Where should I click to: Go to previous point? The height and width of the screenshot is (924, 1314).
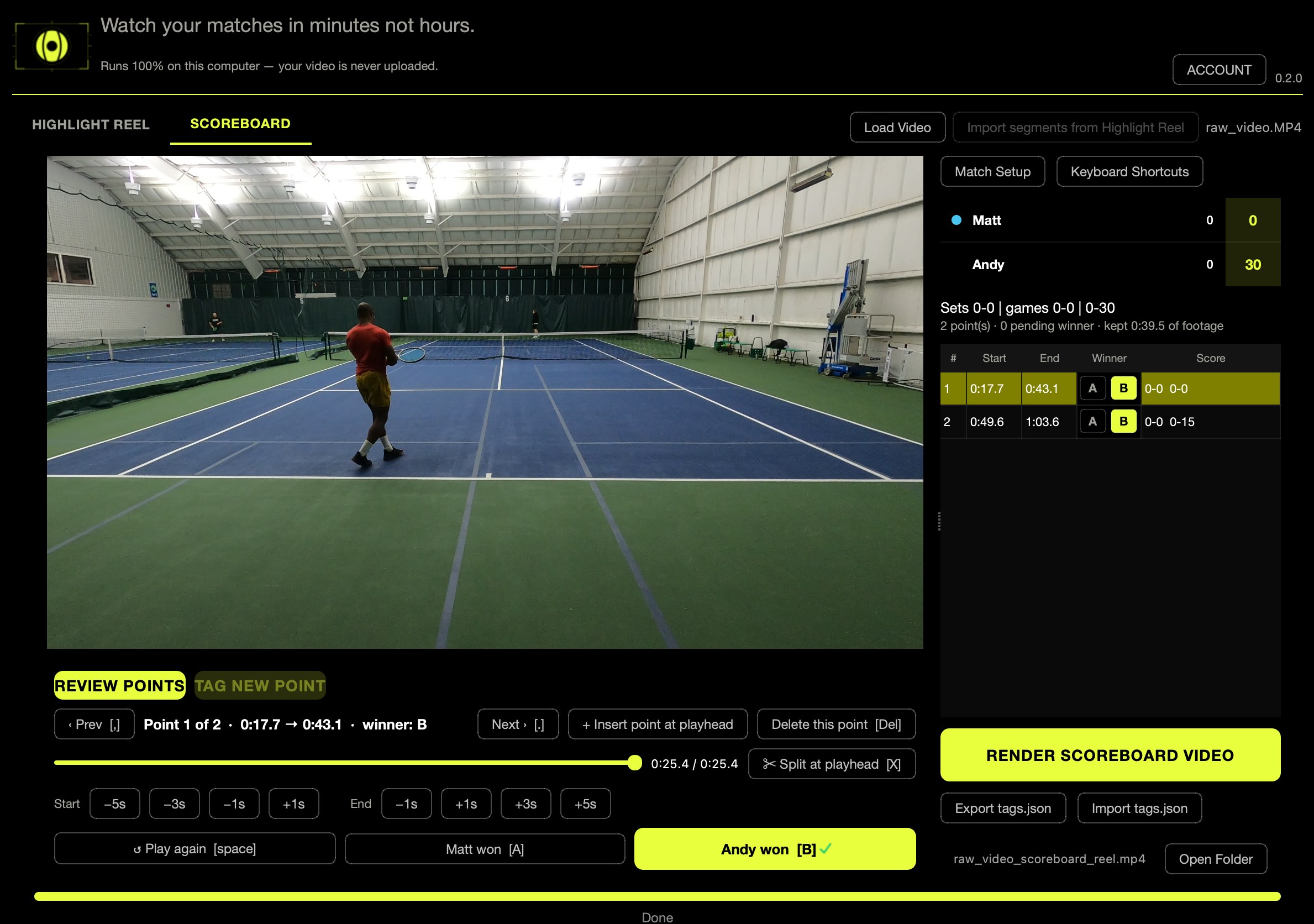tap(94, 724)
